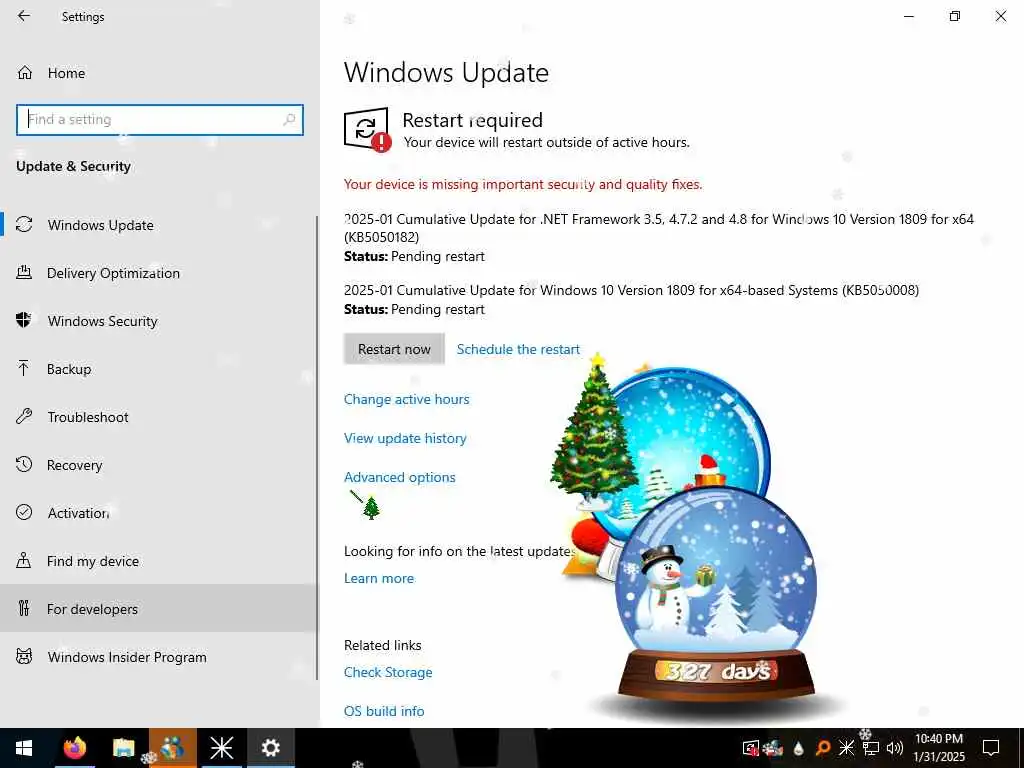The image size is (1024, 768).
Task: Click the For developers tools icon
Action: tap(24, 609)
